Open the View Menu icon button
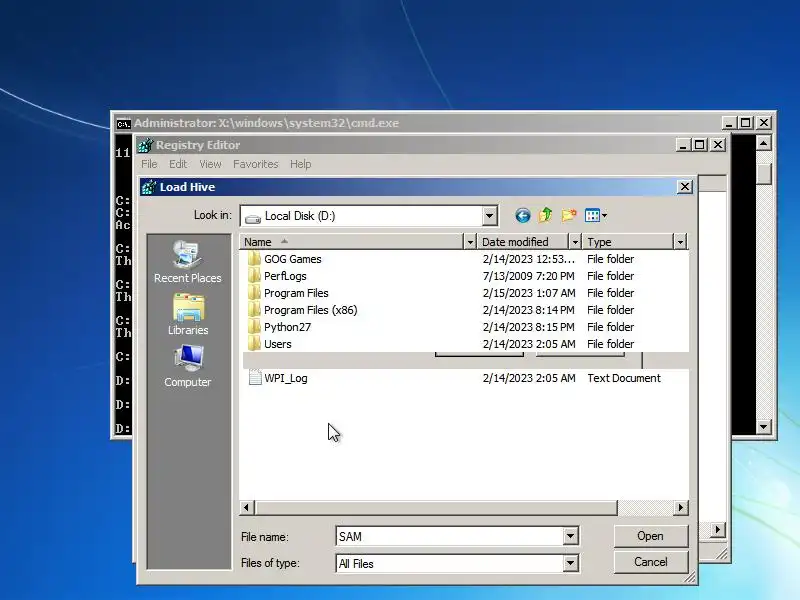The width and height of the screenshot is (800, 600). pos(592,215)
